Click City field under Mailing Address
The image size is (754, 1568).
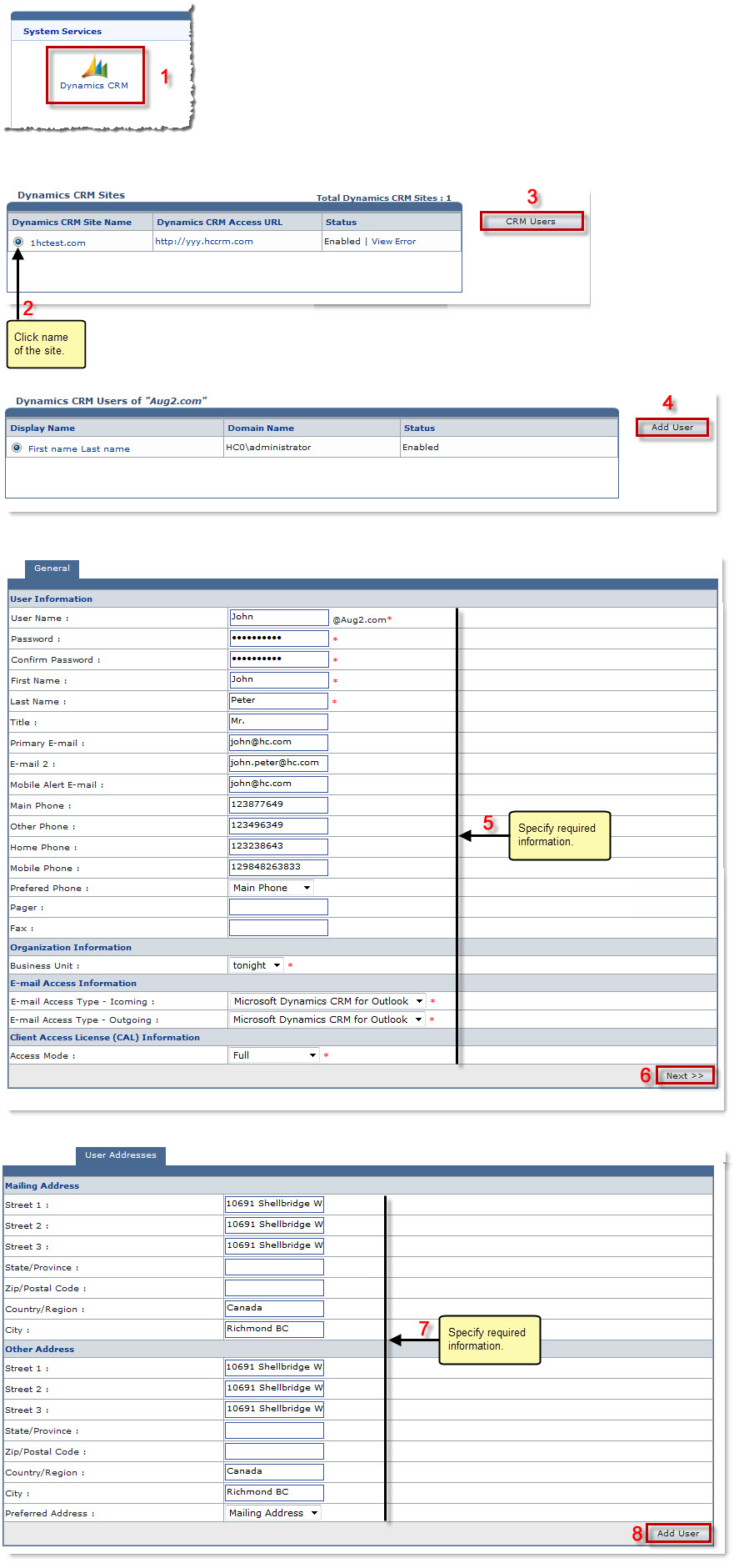[x=274, y=1330]
